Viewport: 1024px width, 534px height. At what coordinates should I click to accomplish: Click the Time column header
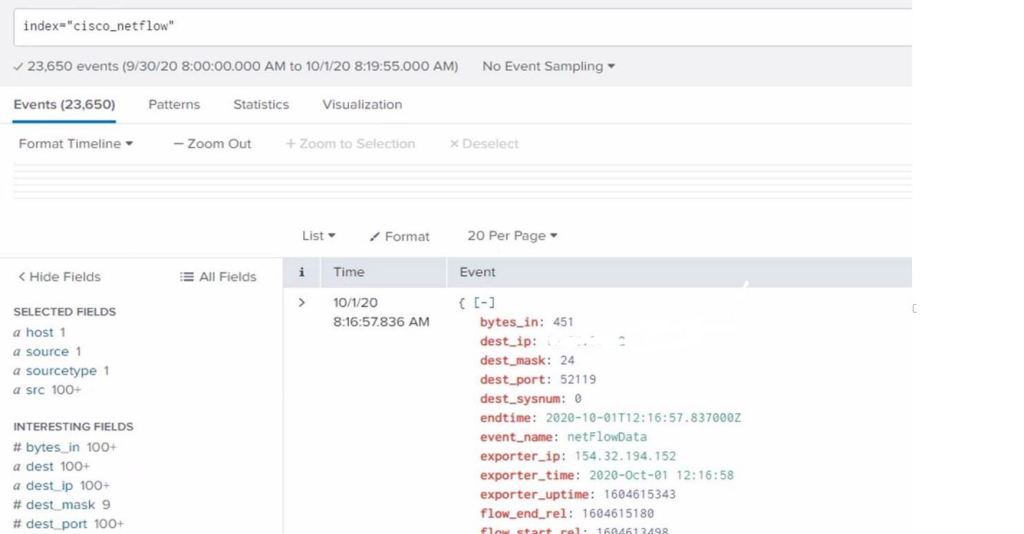pos(349,272)
